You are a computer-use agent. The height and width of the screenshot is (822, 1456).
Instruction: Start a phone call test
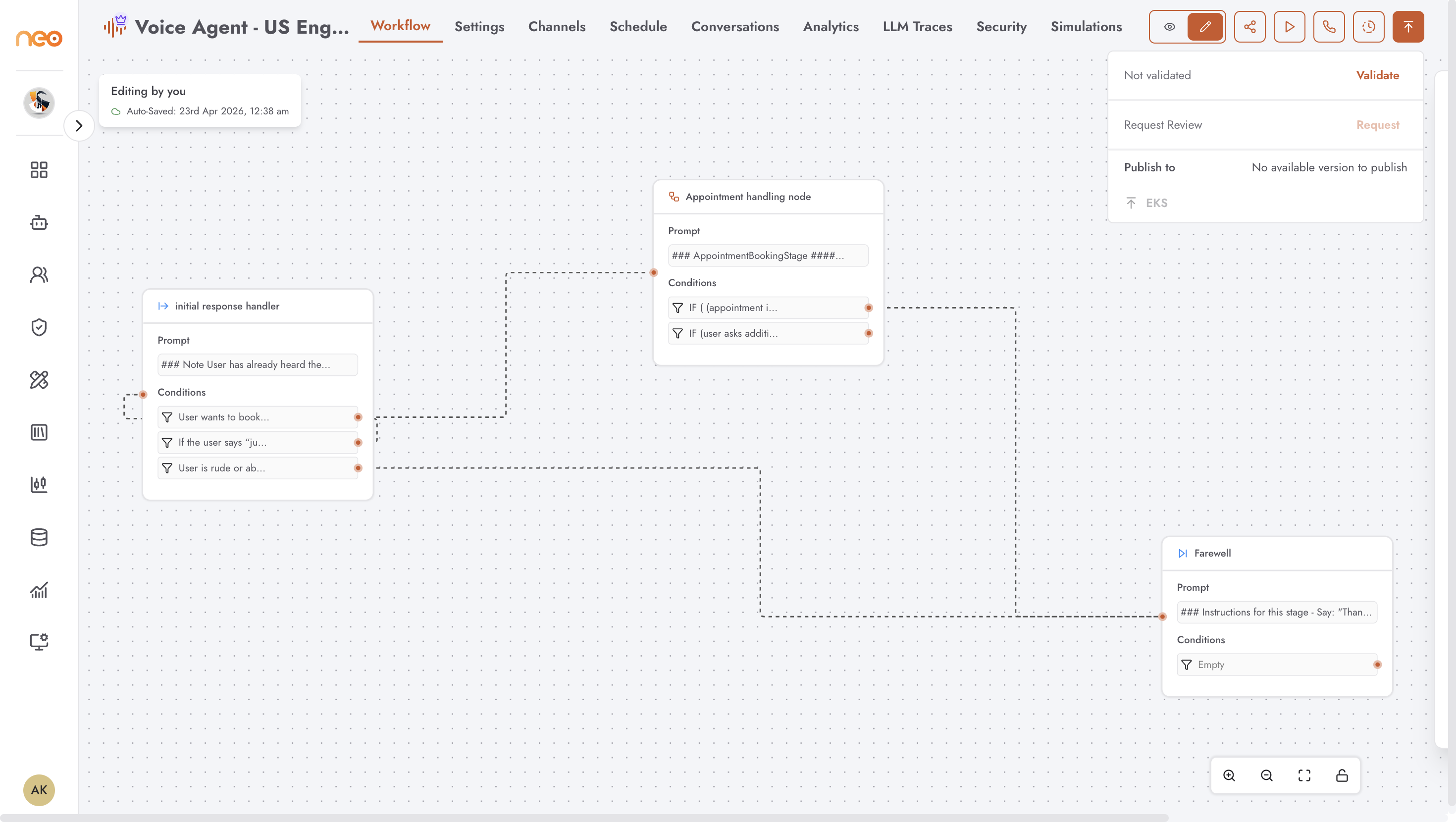tap(1329, 27)
